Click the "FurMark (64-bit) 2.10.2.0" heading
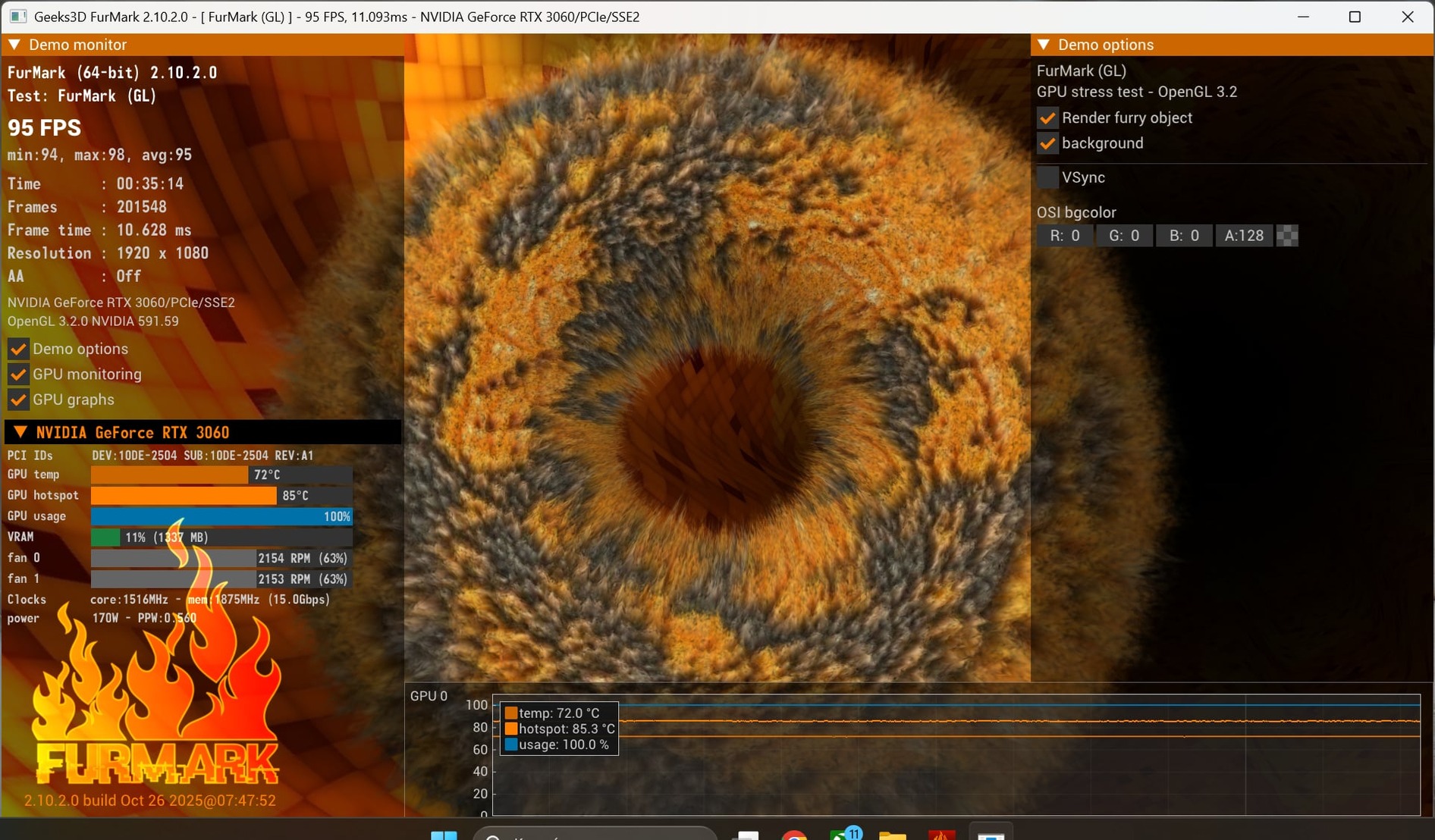Screen dimensions: 1435x840 coord(112,73)
